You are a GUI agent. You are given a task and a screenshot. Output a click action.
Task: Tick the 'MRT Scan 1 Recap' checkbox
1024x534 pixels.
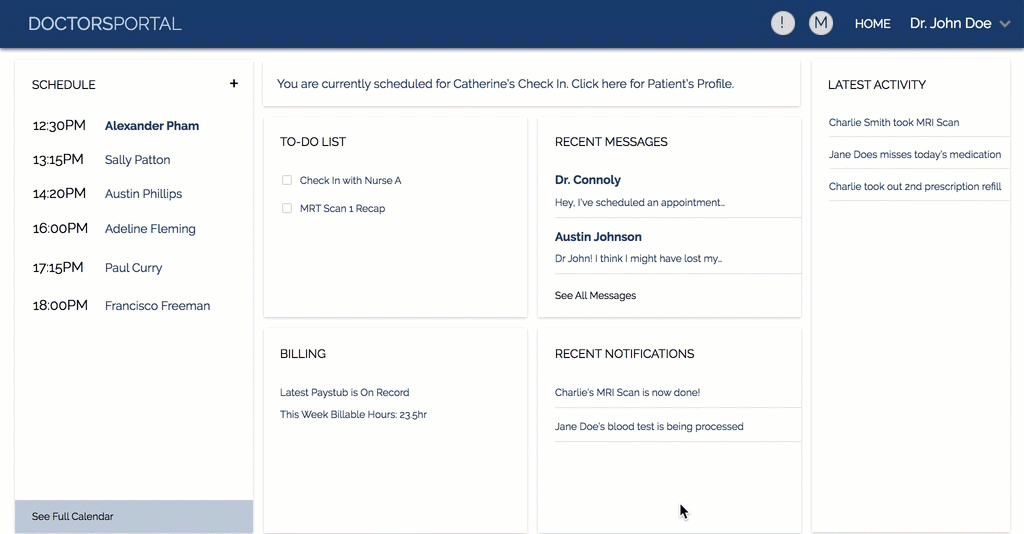click(x=287, y=208)
